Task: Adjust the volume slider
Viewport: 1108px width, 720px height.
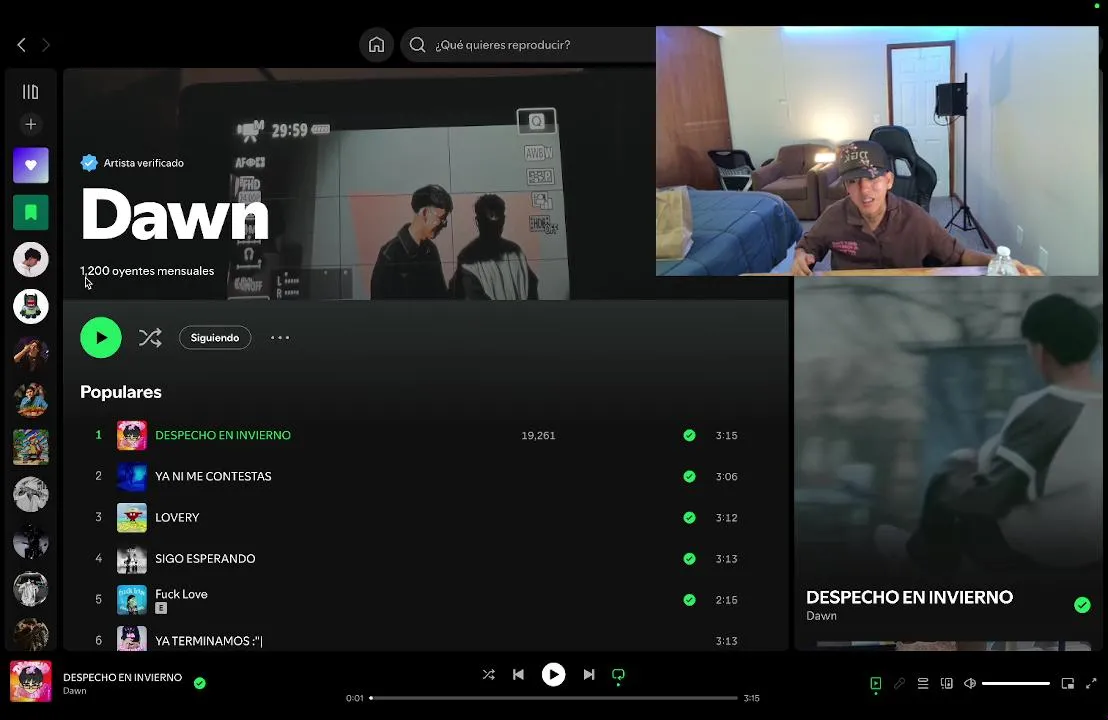Action: pos(1015,683)
